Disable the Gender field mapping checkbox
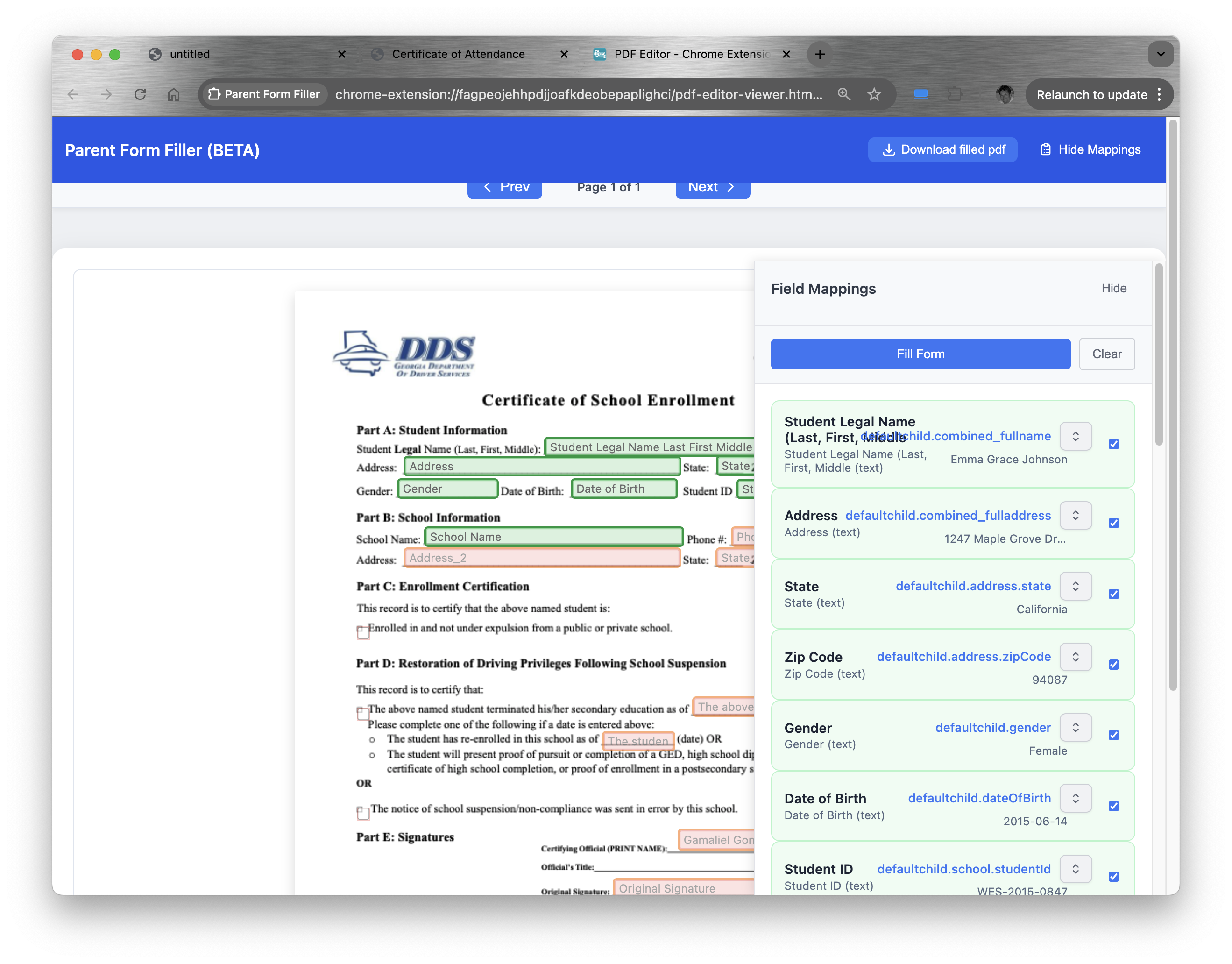The image size is (1232, 964). point(1115,736)
